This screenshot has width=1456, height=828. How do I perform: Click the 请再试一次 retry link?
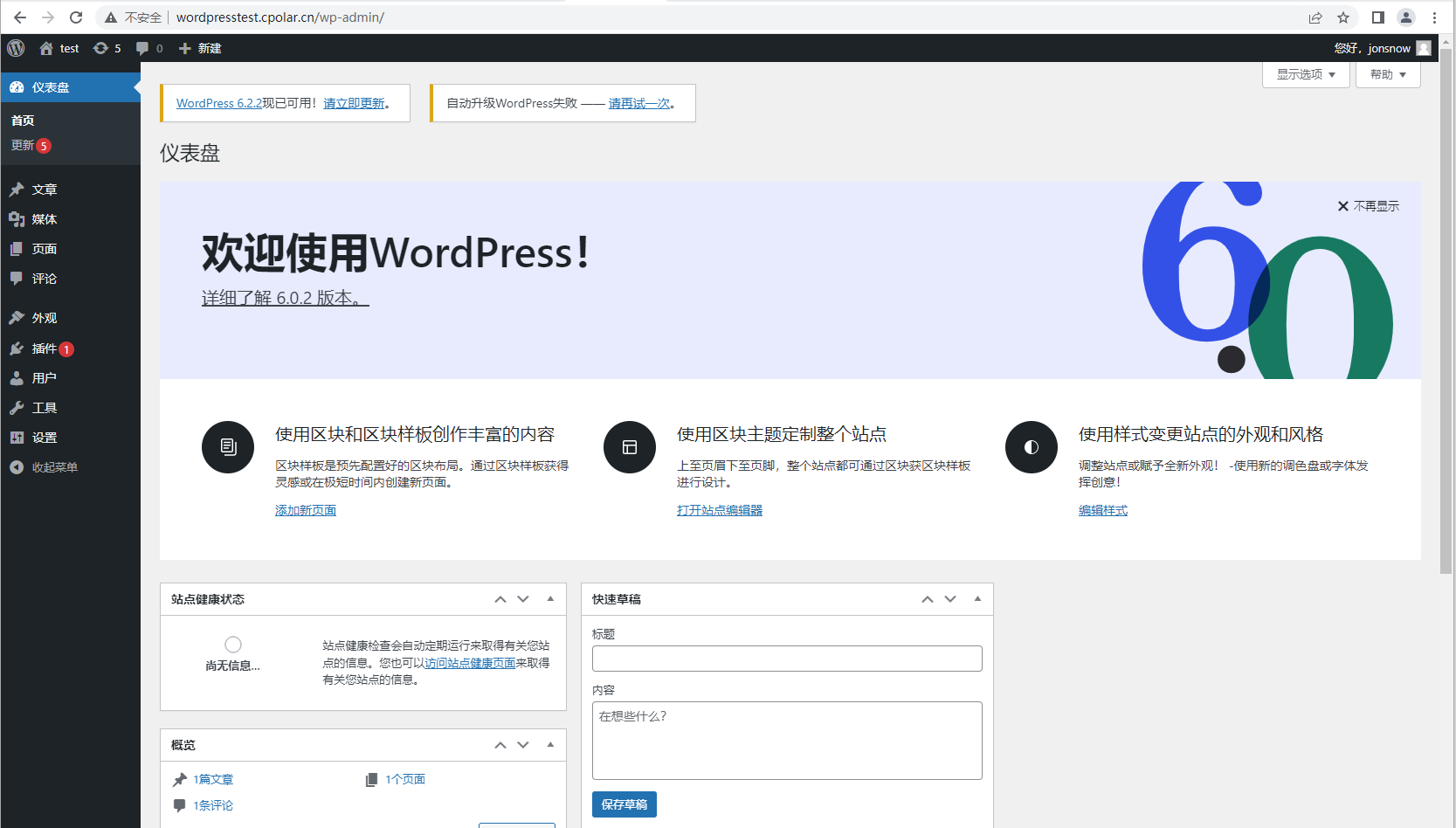coord(639,103)
